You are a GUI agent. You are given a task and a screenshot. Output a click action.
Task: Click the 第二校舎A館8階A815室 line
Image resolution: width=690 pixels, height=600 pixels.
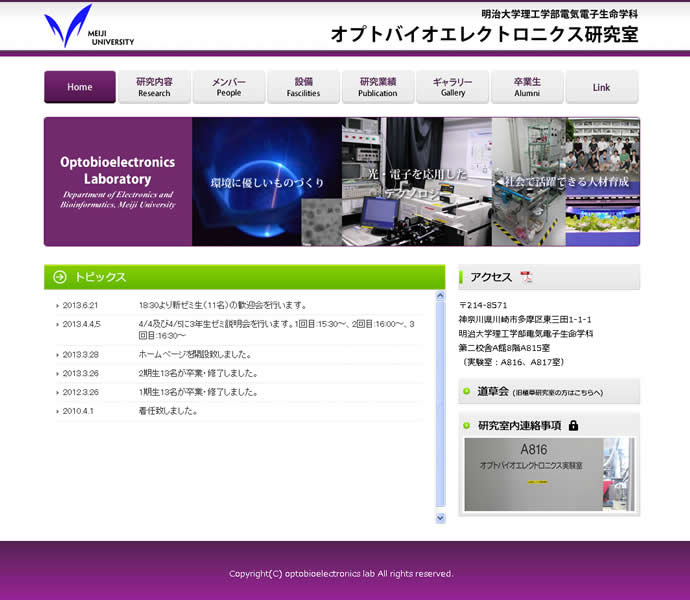504,348
